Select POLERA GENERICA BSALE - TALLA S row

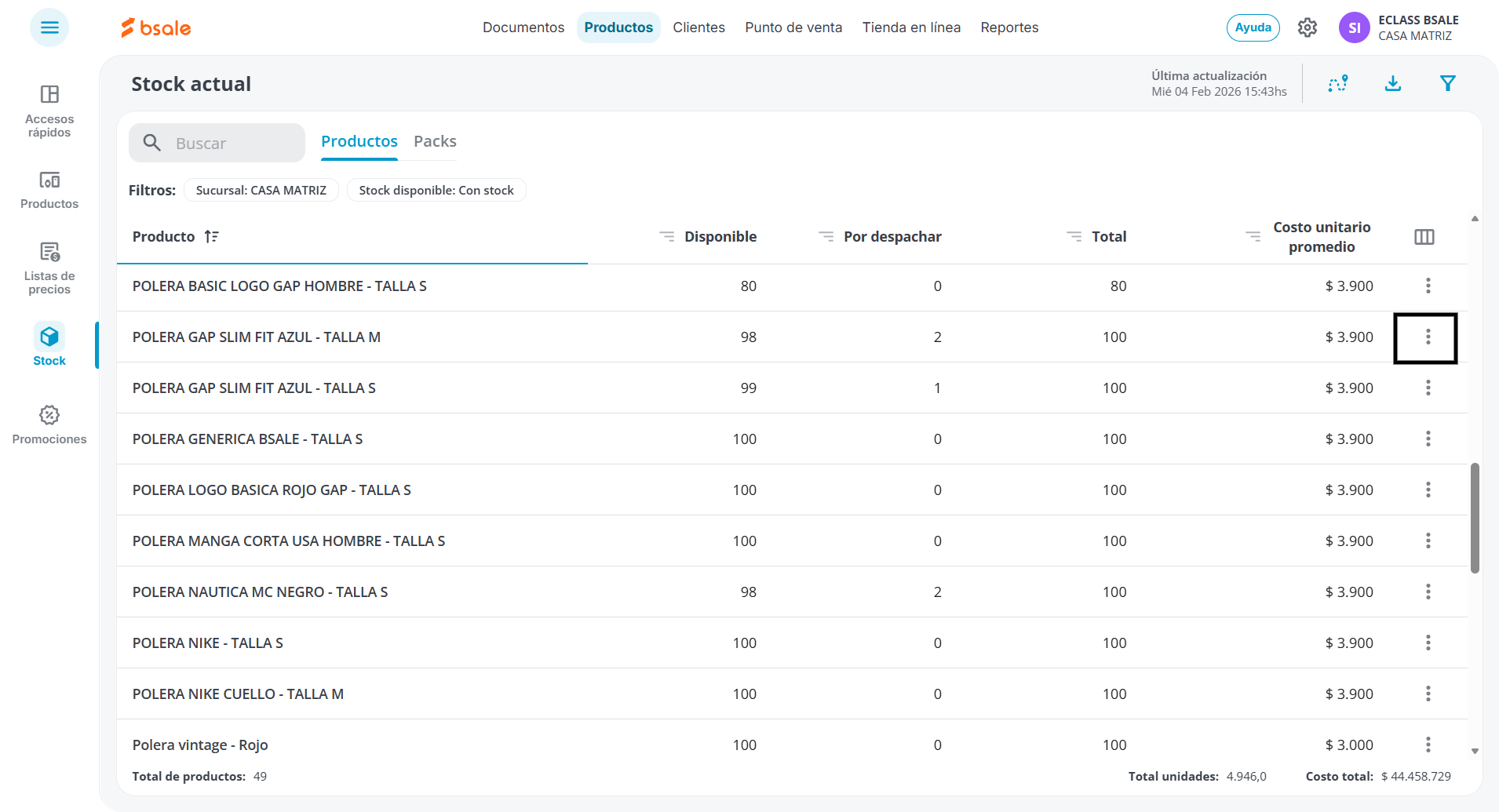pyautogui.click(x=792, y=439)
